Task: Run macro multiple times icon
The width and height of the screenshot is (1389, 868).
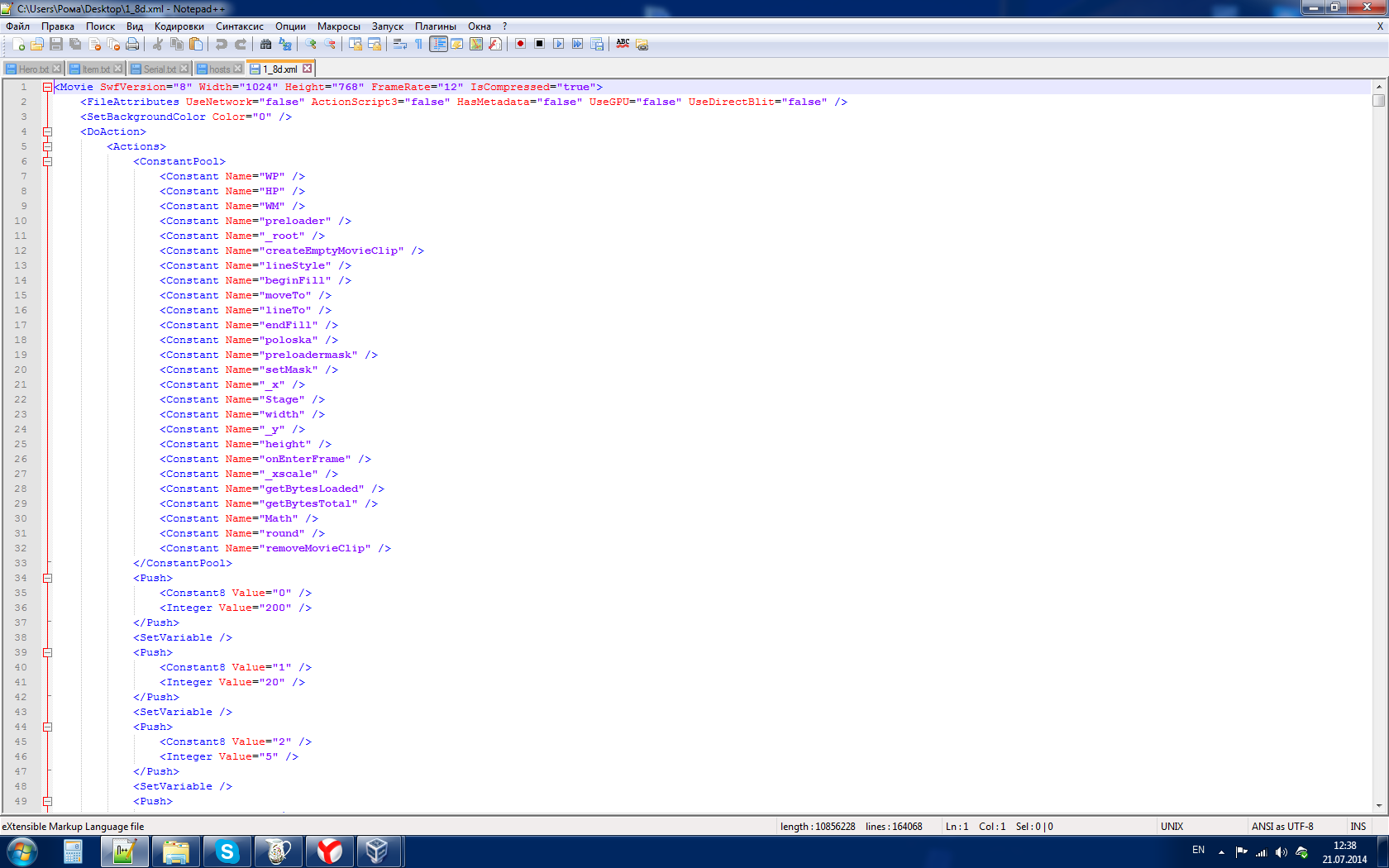Action: pyautogui.click(x=577, y=44)
